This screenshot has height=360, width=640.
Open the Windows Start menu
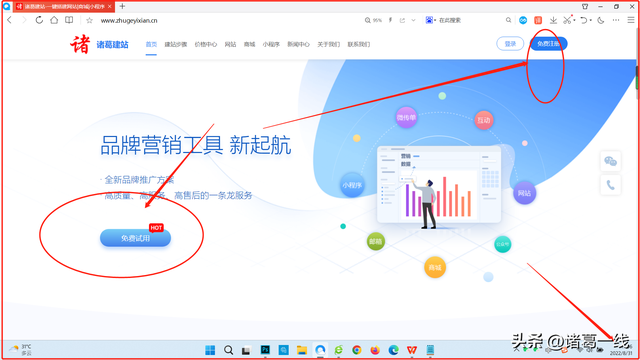[x=210, y=350]
